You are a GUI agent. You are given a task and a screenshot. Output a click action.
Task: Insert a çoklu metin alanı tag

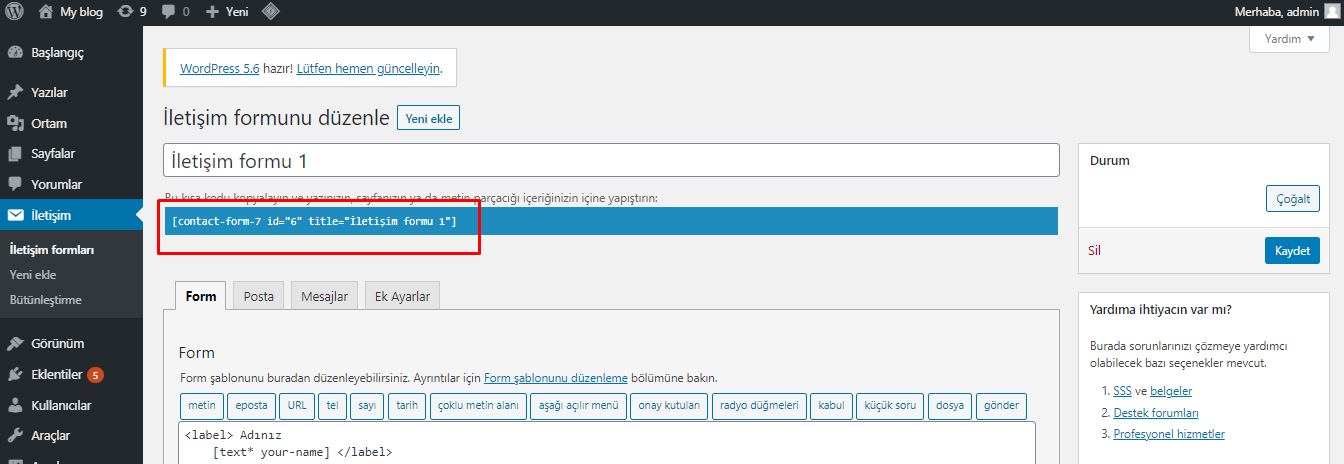[478, 406]
